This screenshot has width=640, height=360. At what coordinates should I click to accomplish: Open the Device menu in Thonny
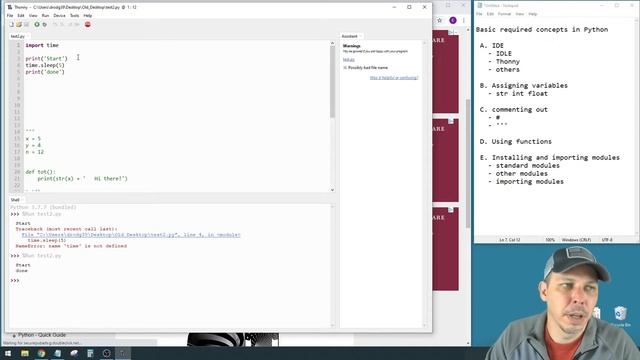(x=59, y=16)
